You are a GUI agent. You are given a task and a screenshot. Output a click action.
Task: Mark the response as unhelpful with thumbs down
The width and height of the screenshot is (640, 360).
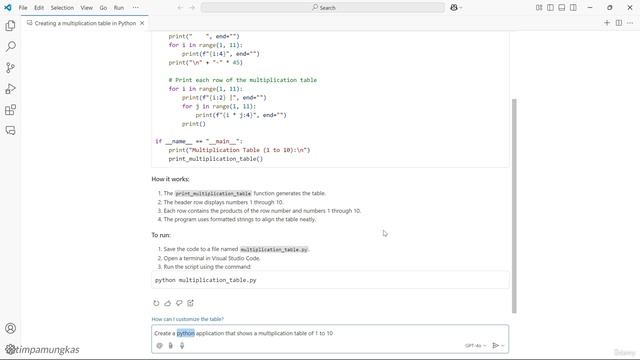click(179, 303)
